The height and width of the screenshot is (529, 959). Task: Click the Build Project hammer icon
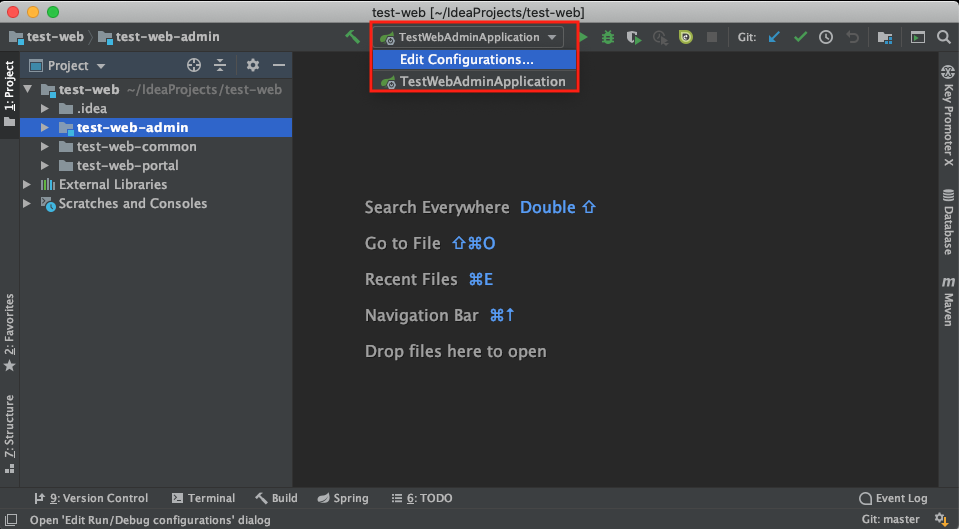(x=352, y=37)
